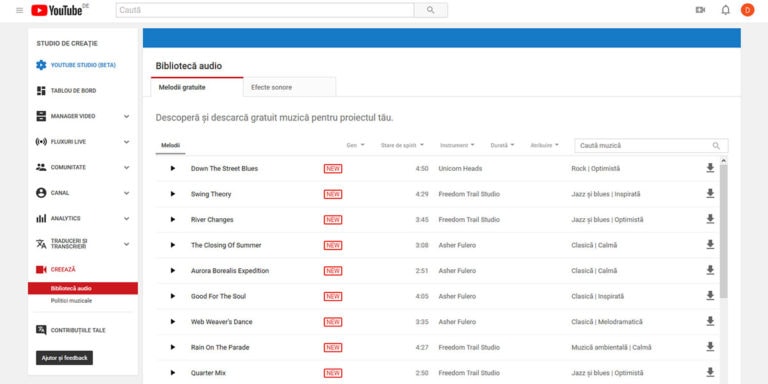This screenshot has height=384, width=768.
Task: Open the account avatar menu
Action: 747,10
